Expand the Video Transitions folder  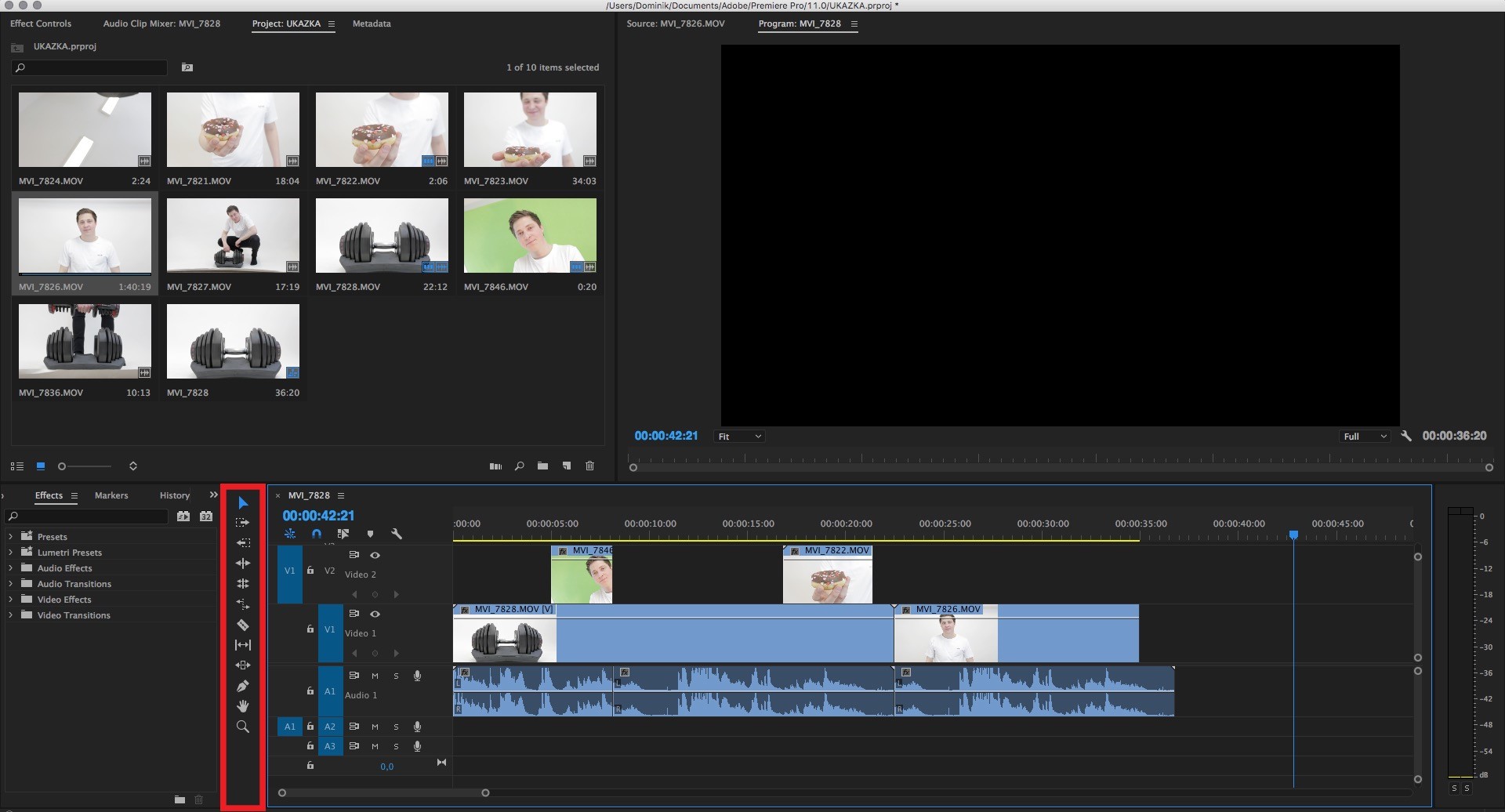[x=10, y=615]
